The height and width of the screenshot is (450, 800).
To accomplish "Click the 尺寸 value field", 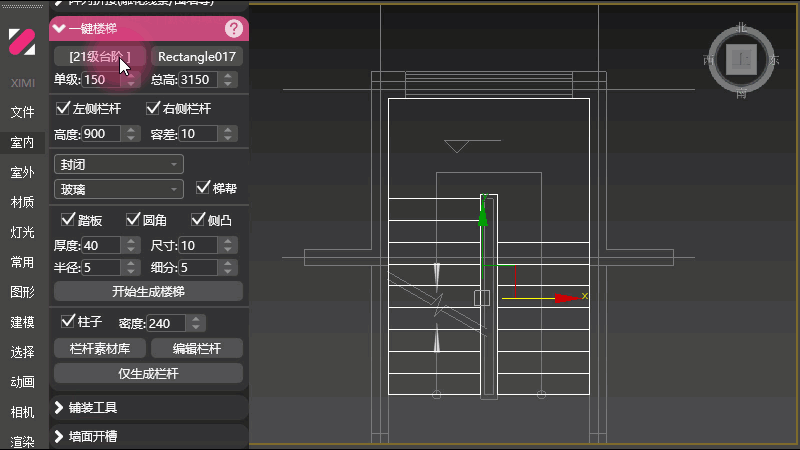I will click(x=198, y=245).
